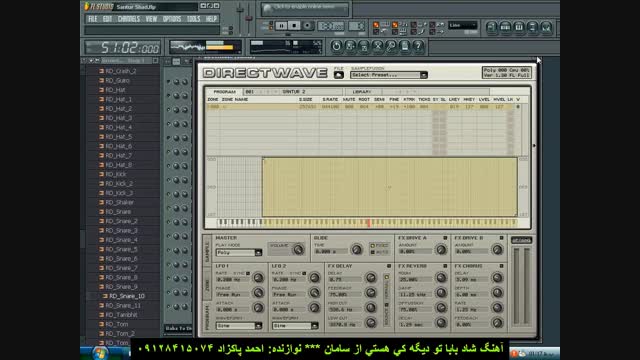Image resolution: width=640 pixels, height=360 pixels.
Task: Select the RD_Shaker channel
Action: [119, 202]
